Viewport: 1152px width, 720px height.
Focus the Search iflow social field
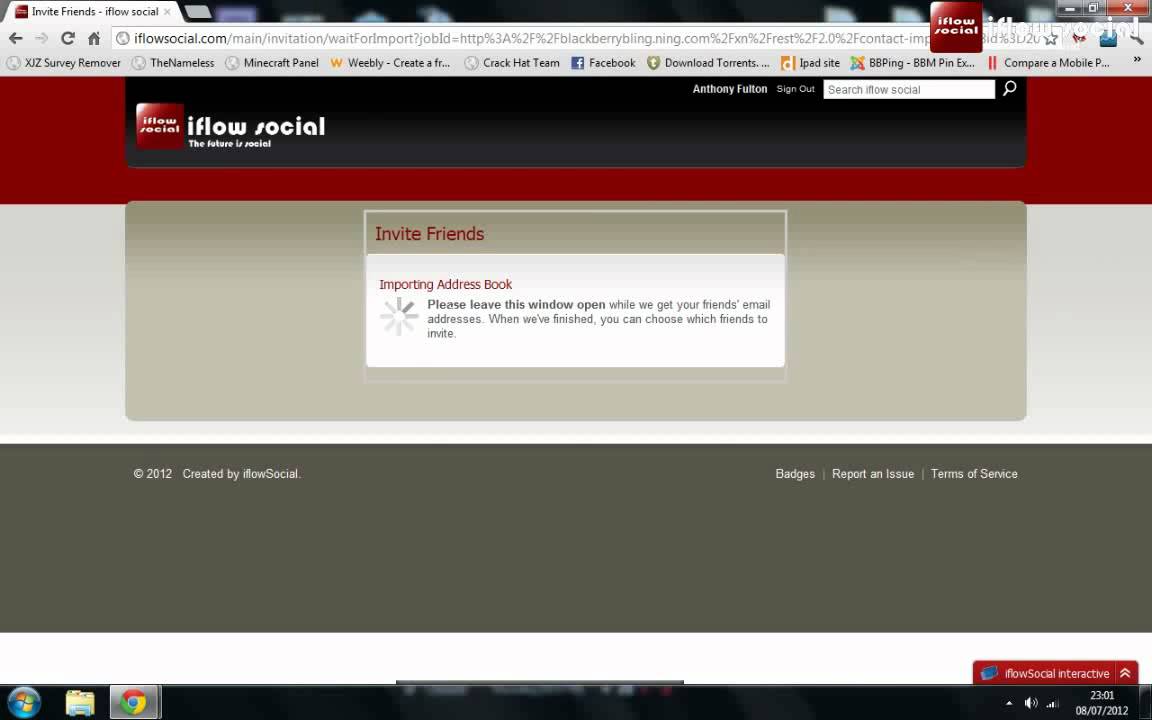click(909, 90)
